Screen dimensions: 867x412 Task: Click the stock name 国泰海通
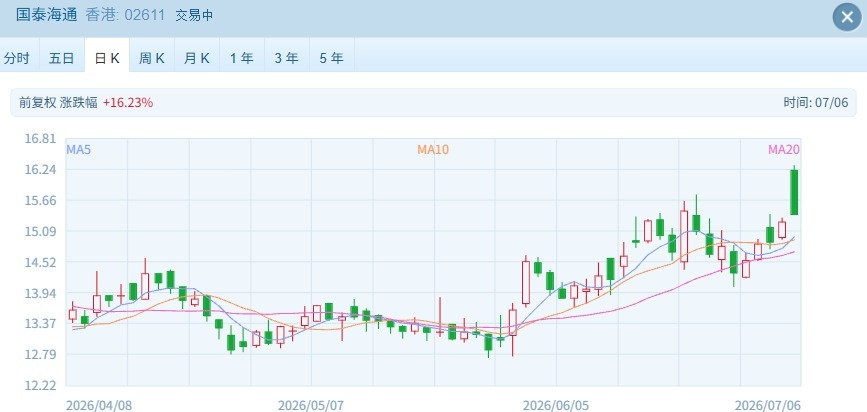coord(46,15)
